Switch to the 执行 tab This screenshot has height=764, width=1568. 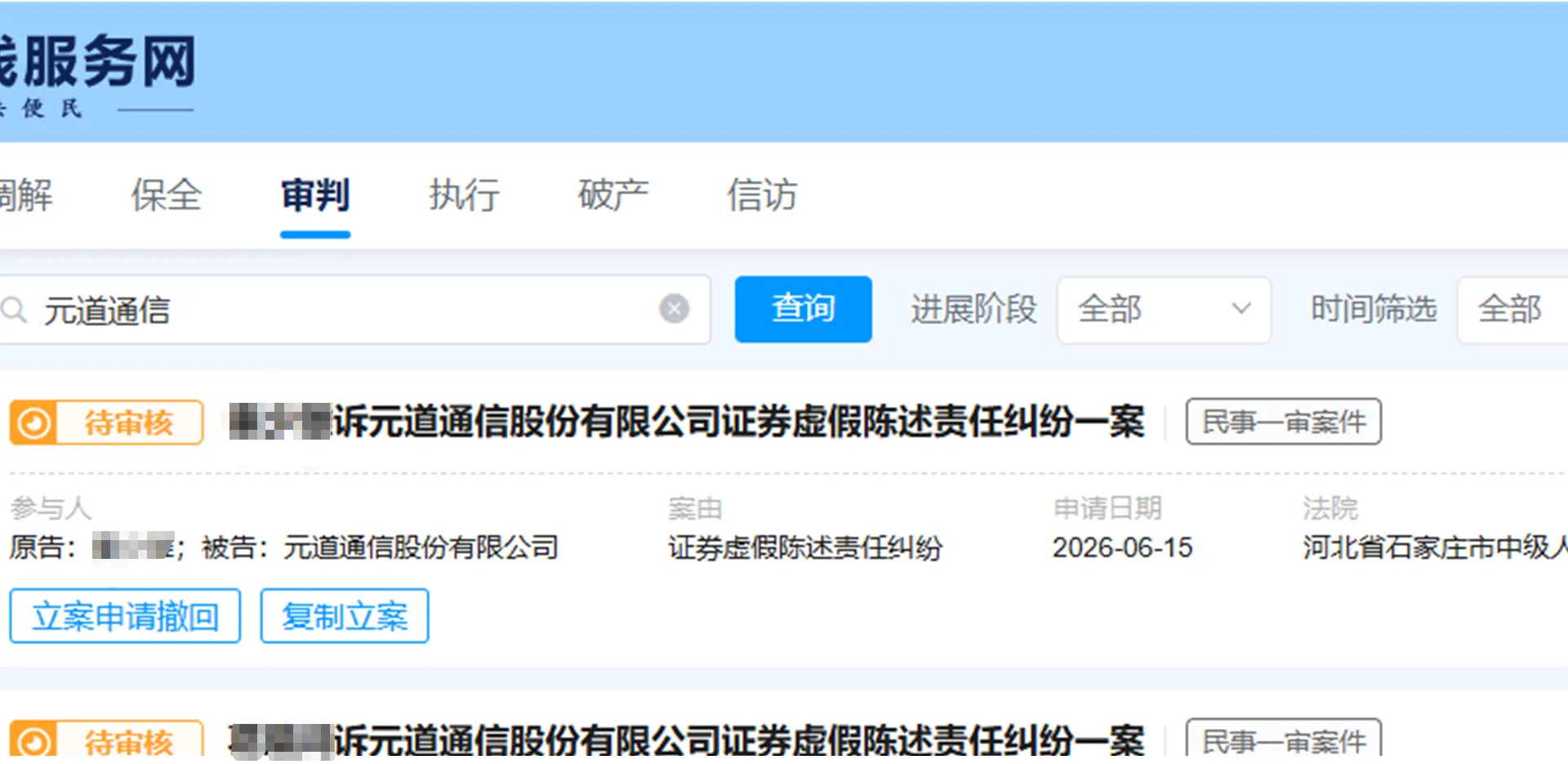[464, 195]
